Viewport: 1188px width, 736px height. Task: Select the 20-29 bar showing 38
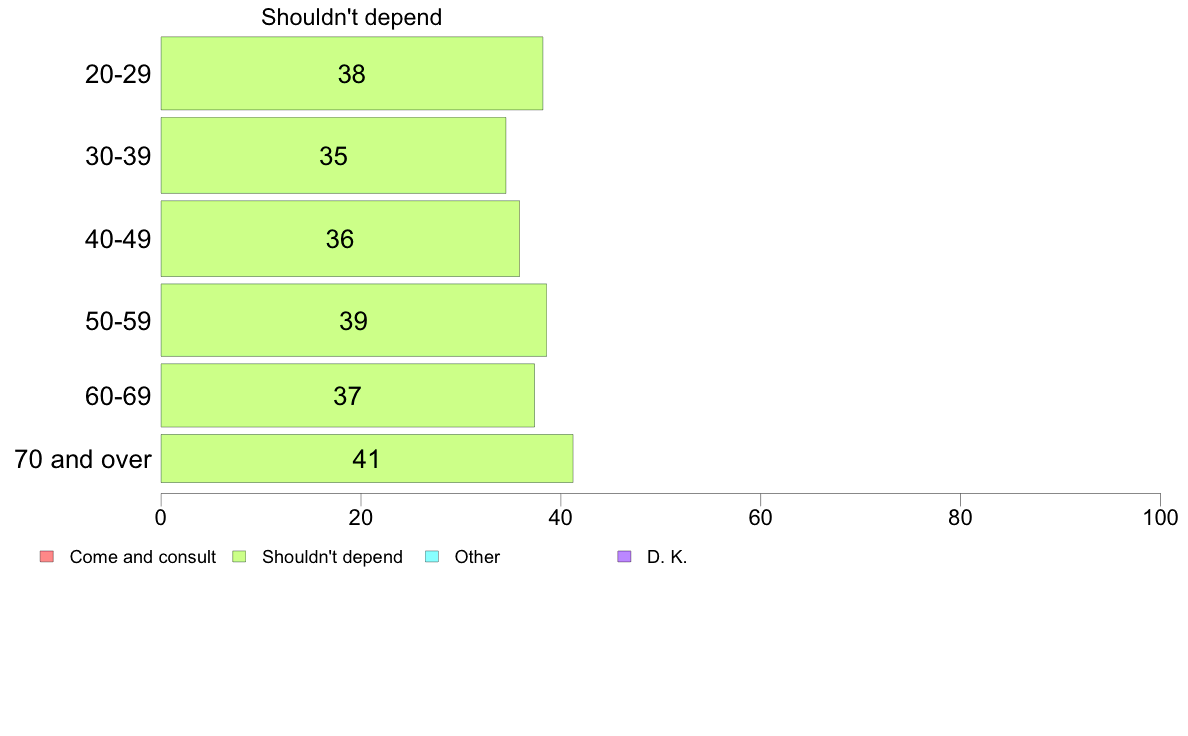[352, 74]
